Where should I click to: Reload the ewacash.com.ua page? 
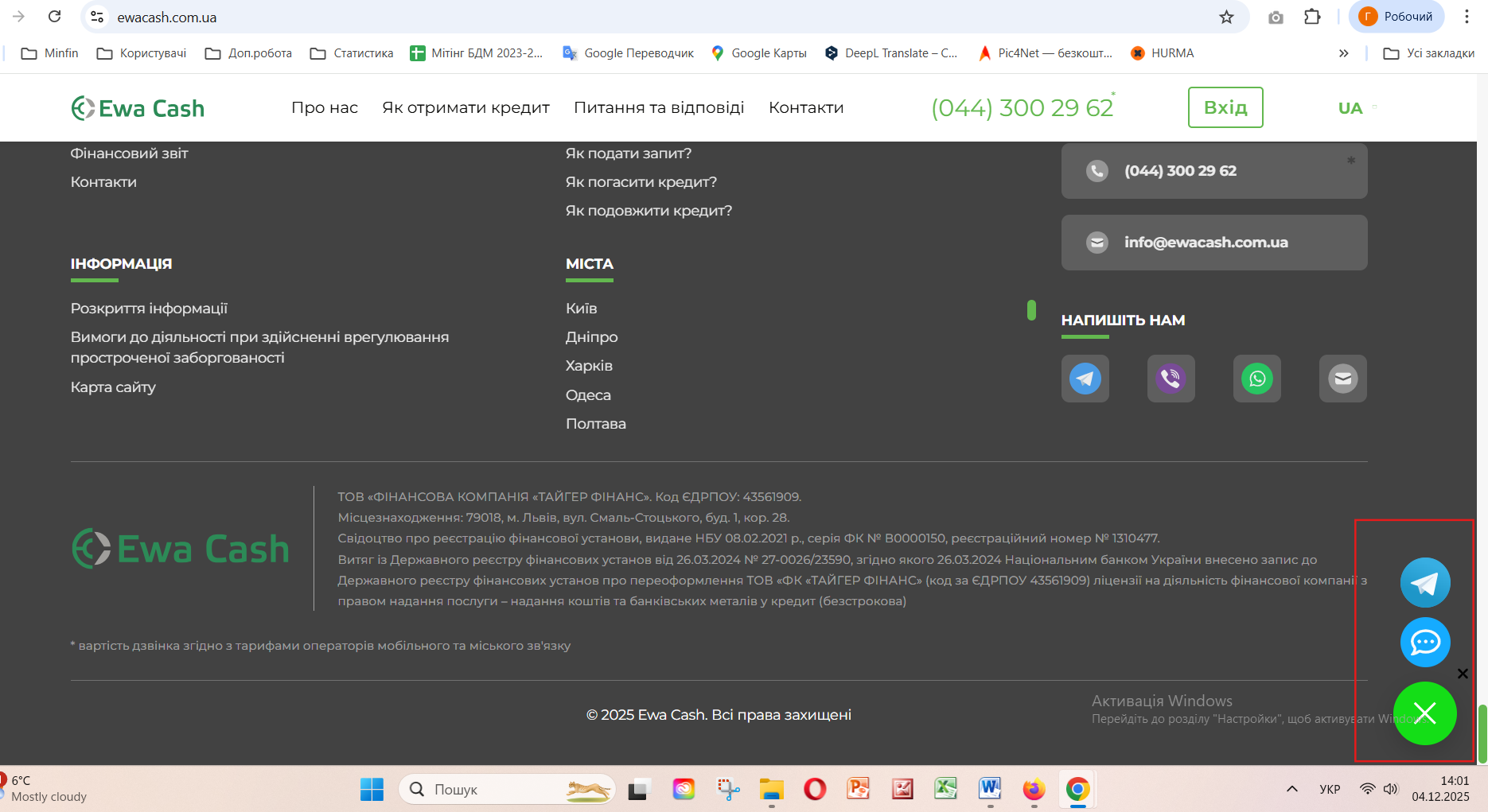coord(55,17)
